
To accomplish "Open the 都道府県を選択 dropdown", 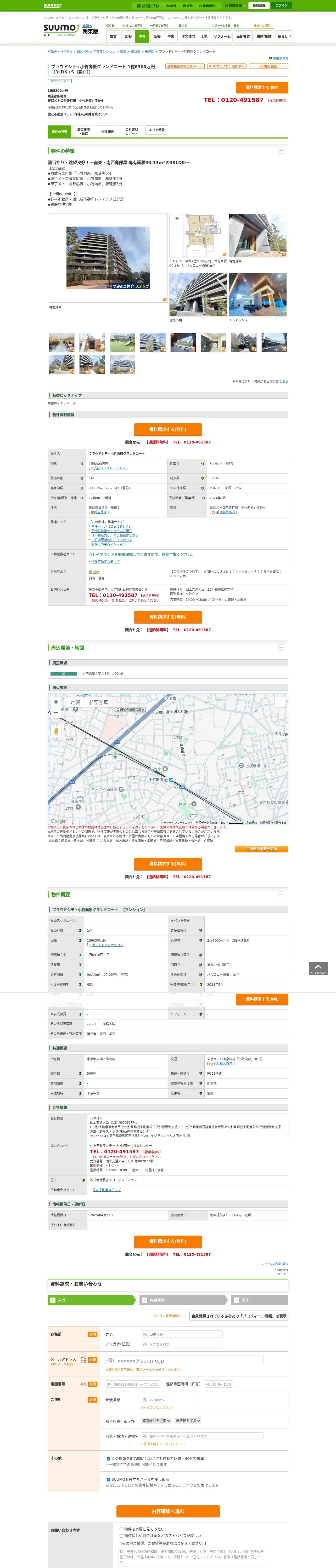I will tap(156, 1421).
